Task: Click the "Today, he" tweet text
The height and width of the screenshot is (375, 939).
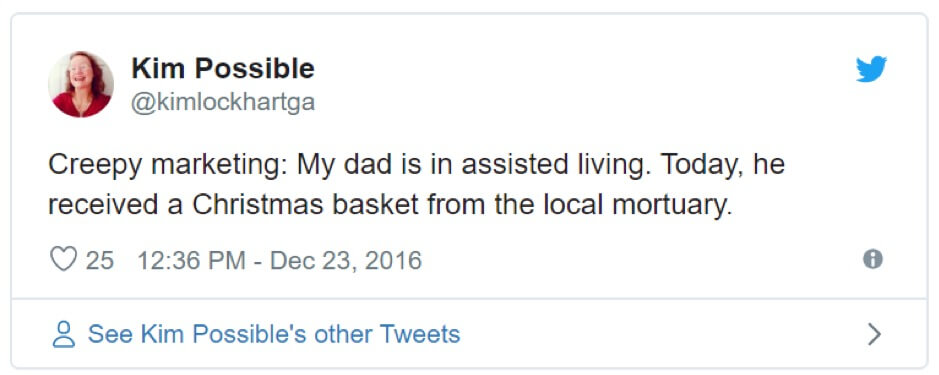Action: (723, 166)
